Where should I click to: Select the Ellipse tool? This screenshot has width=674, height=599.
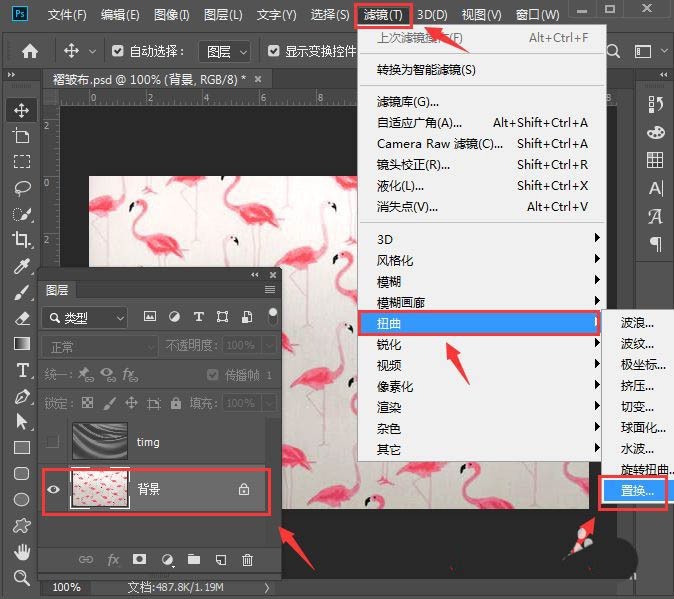(21, 499)
